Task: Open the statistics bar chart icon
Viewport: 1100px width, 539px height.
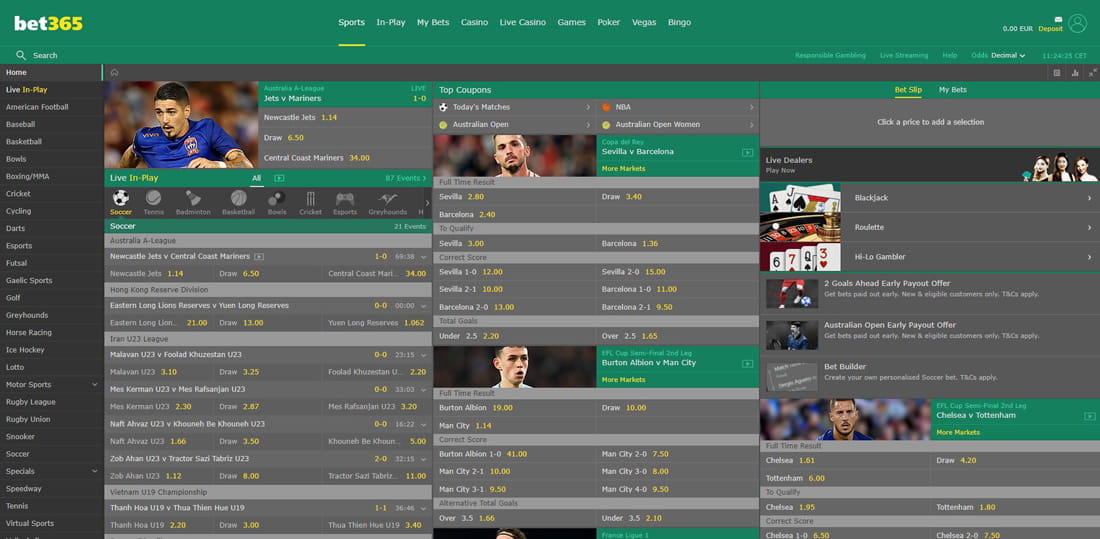Action: (x=1075, y=72)
